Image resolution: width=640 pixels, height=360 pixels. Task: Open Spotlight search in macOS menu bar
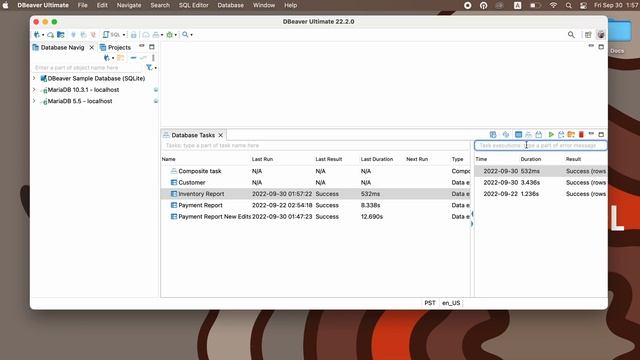point(569,5)
